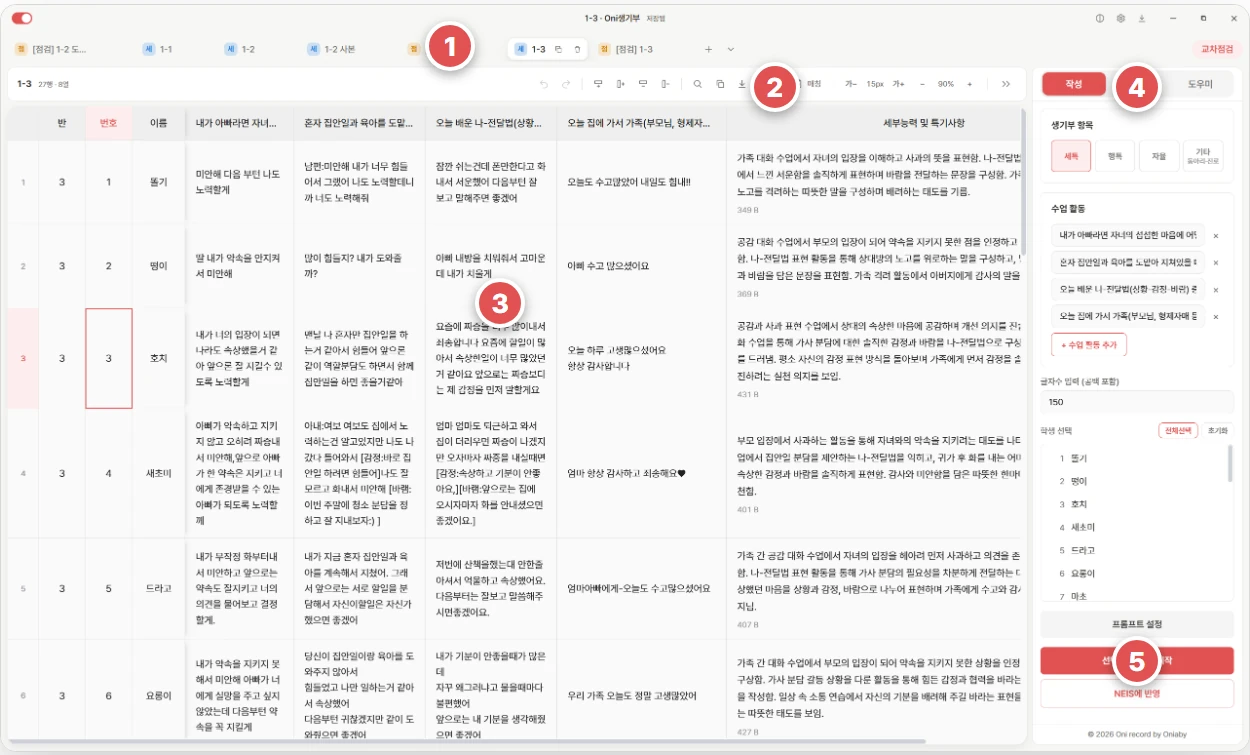Viewport: 1250px width, 755px height.
Task: Open the settings gear in the title bar
Action: (1121, 18)
